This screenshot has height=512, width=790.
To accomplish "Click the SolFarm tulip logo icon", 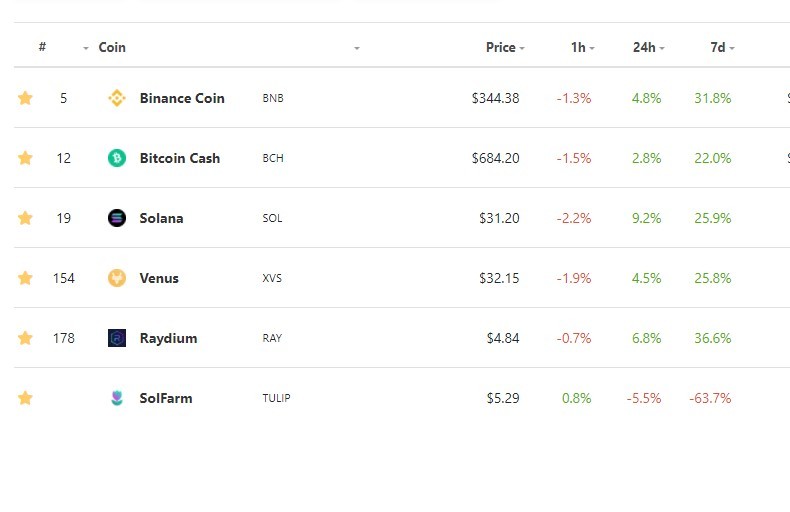I will (117, 398).
